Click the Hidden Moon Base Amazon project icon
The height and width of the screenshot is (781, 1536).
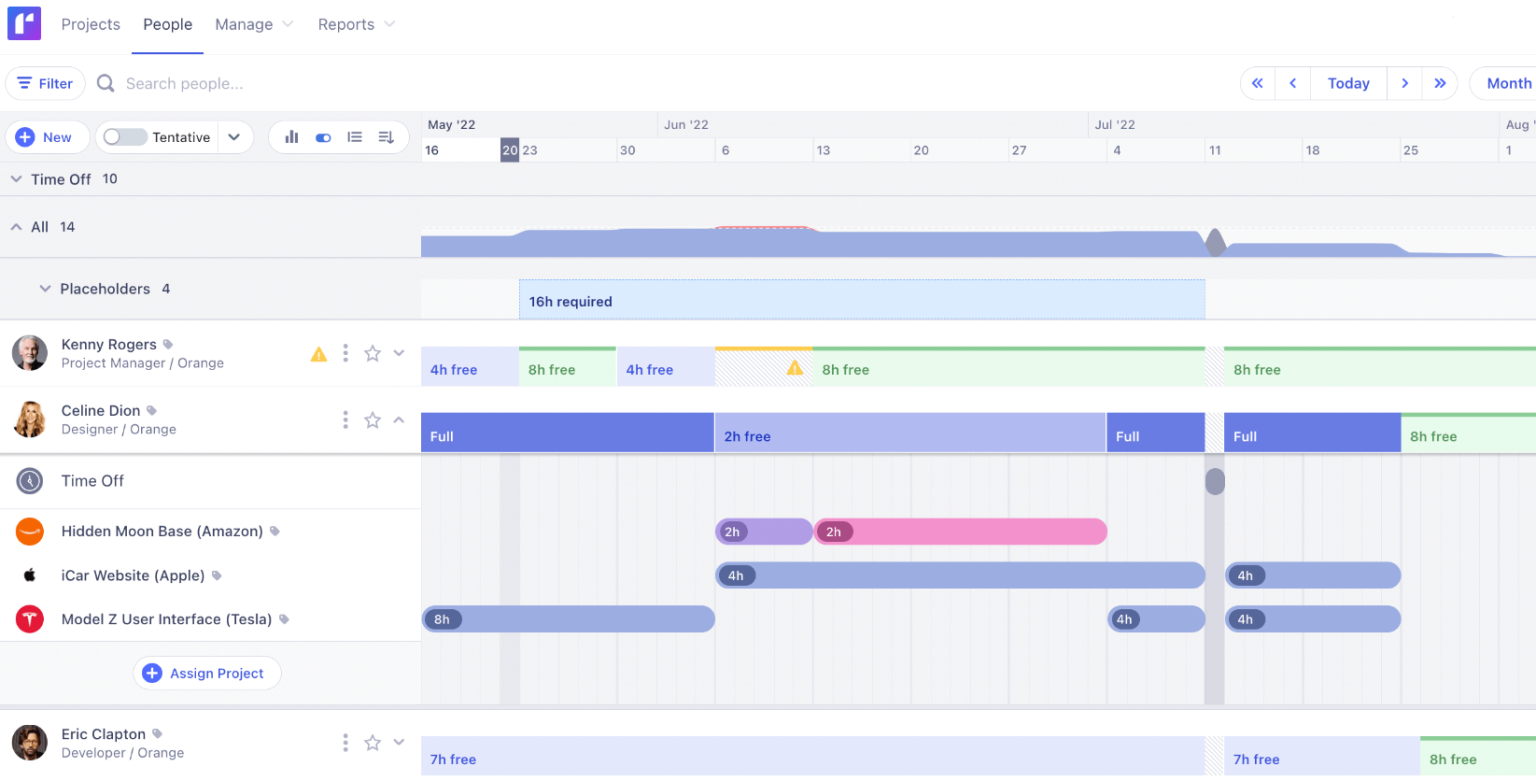29,531
